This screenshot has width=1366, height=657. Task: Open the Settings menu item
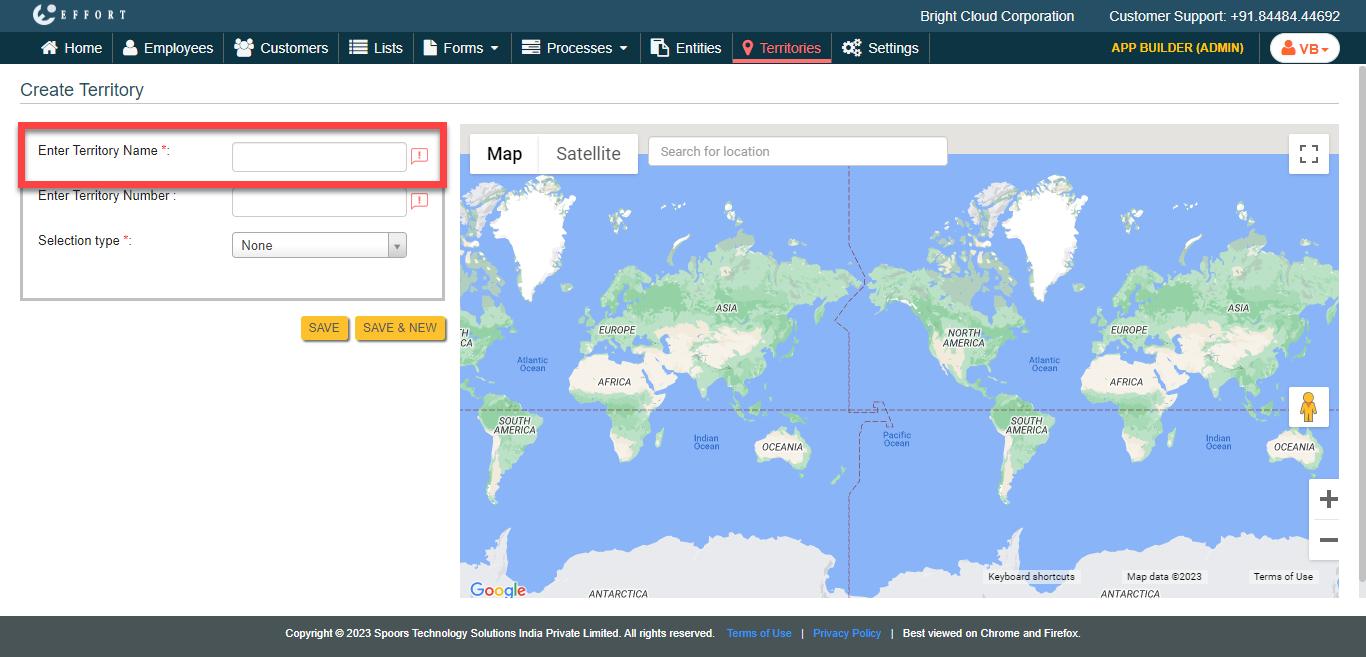pos(880,48)
